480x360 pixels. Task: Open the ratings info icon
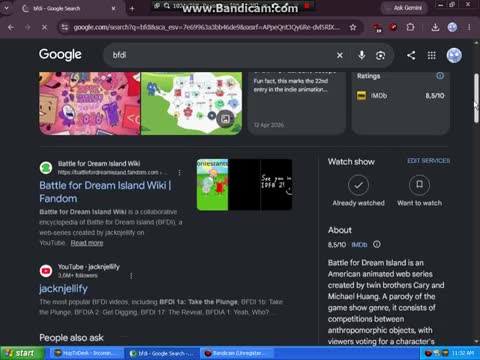tap(440, 76)
